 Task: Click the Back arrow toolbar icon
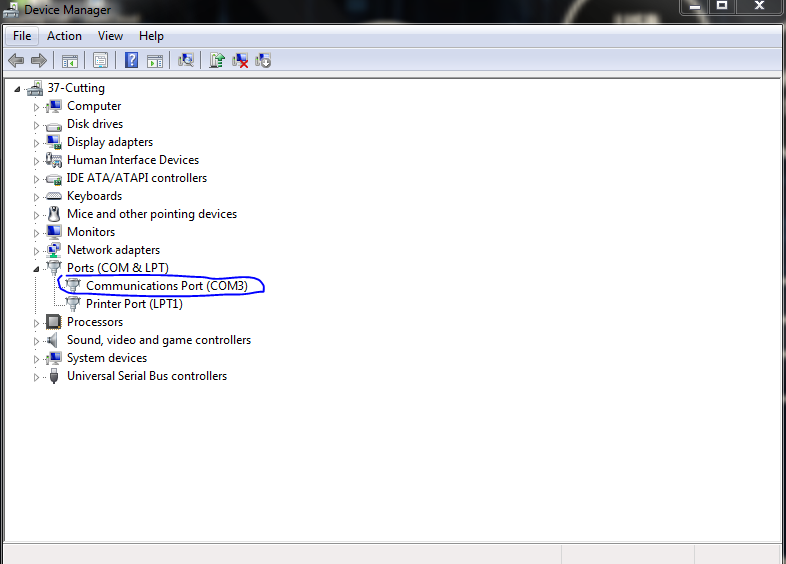[16, 61]
